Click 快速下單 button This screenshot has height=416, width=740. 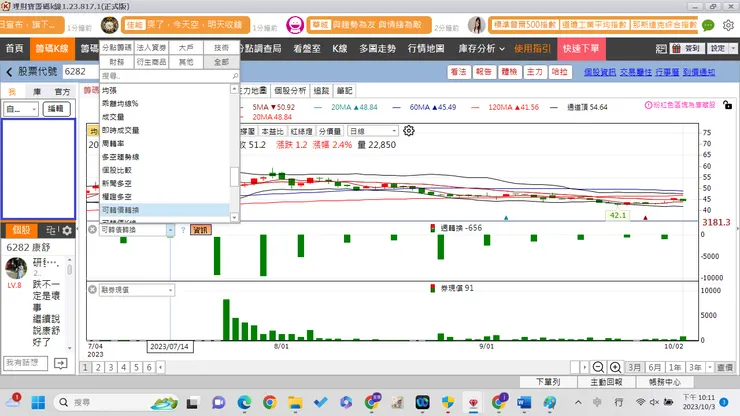581,49
